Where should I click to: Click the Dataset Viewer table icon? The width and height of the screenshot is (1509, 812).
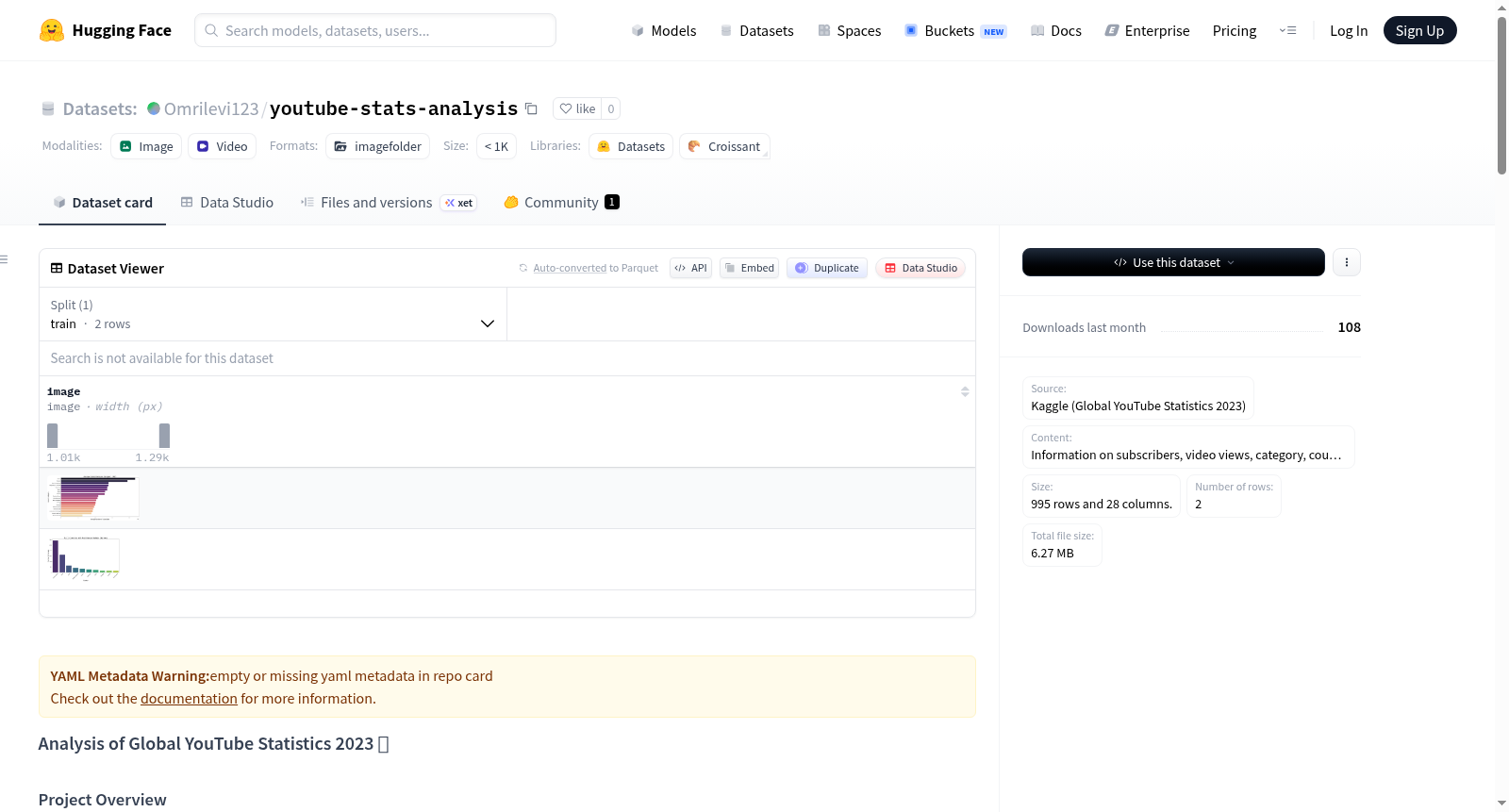coord(57,268)
